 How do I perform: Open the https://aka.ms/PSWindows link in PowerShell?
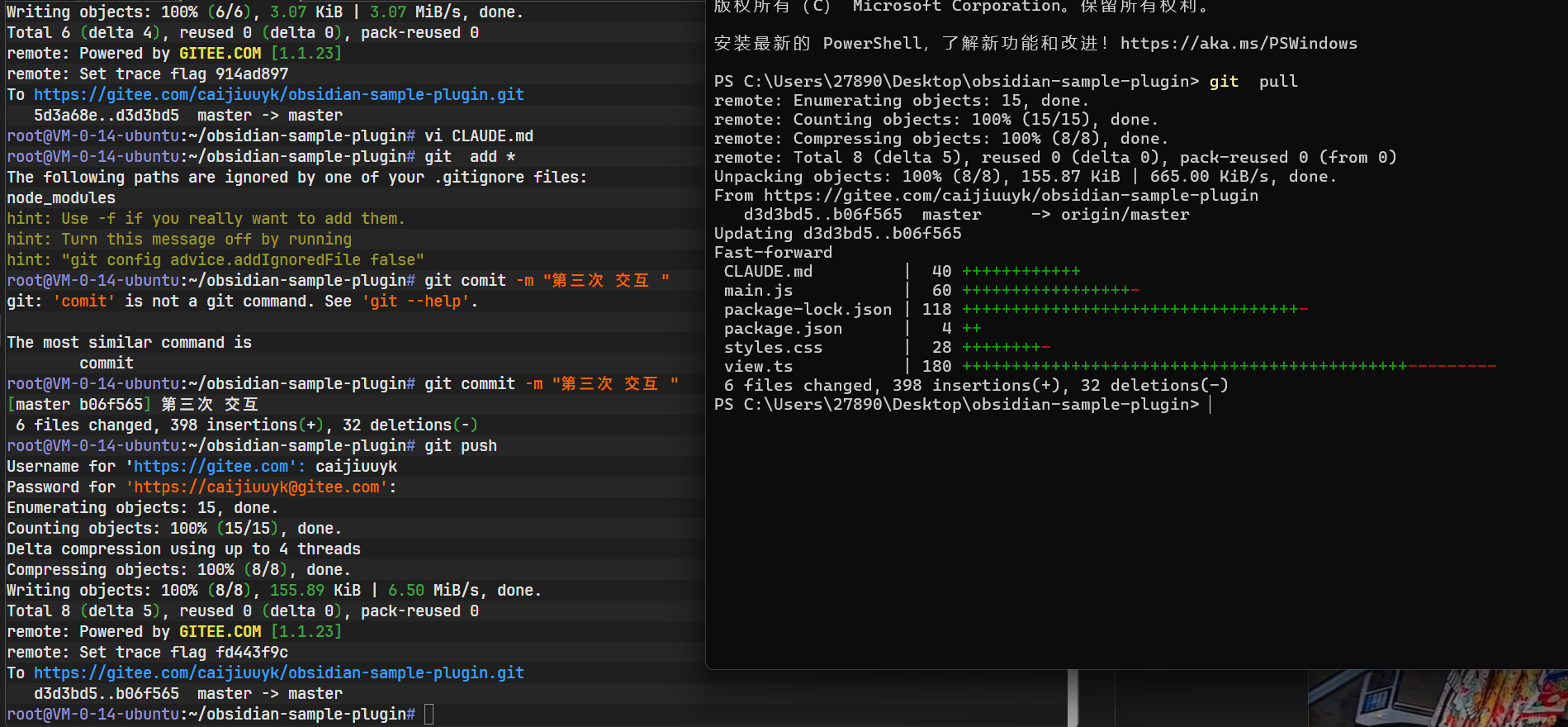[x=1239, y=44]
